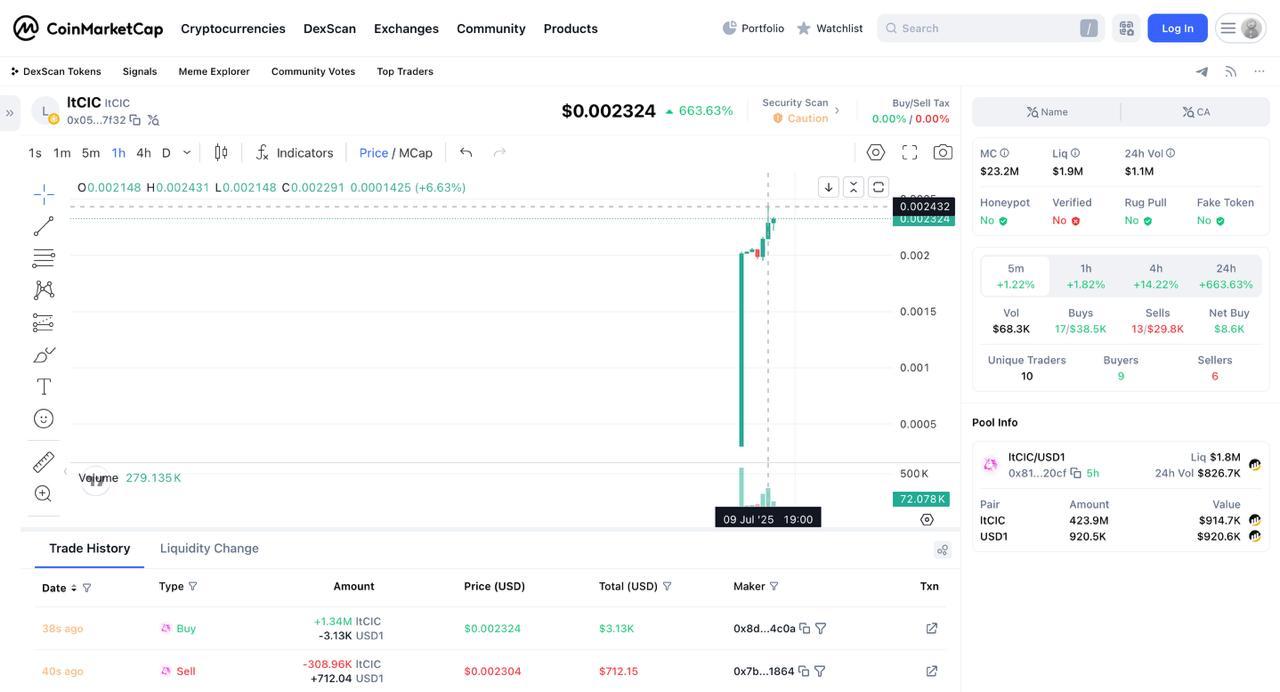Toggle Name display in the header switch
This screenshot has width=1280, height=692.
[1047, 112]
